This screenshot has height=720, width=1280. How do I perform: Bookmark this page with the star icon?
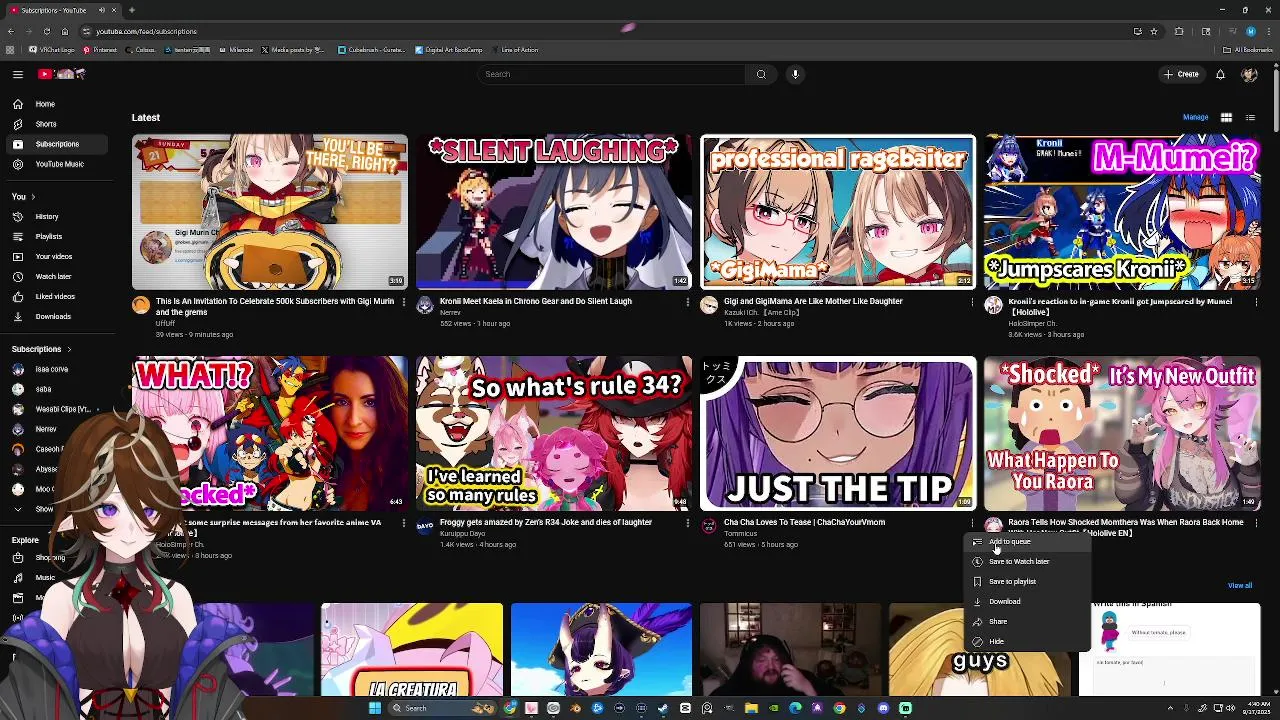pos(1154,31)
